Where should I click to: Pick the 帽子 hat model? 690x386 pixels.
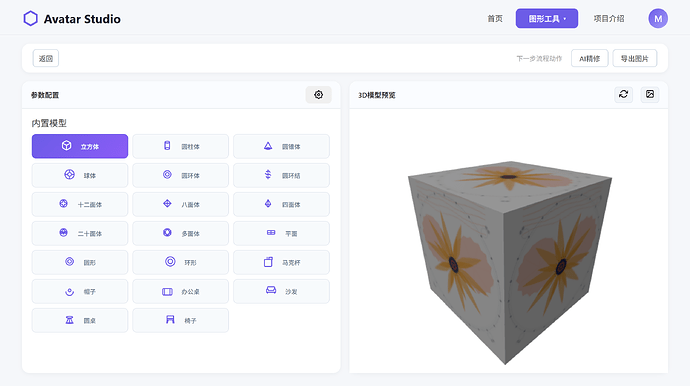(x=80, y=291)
